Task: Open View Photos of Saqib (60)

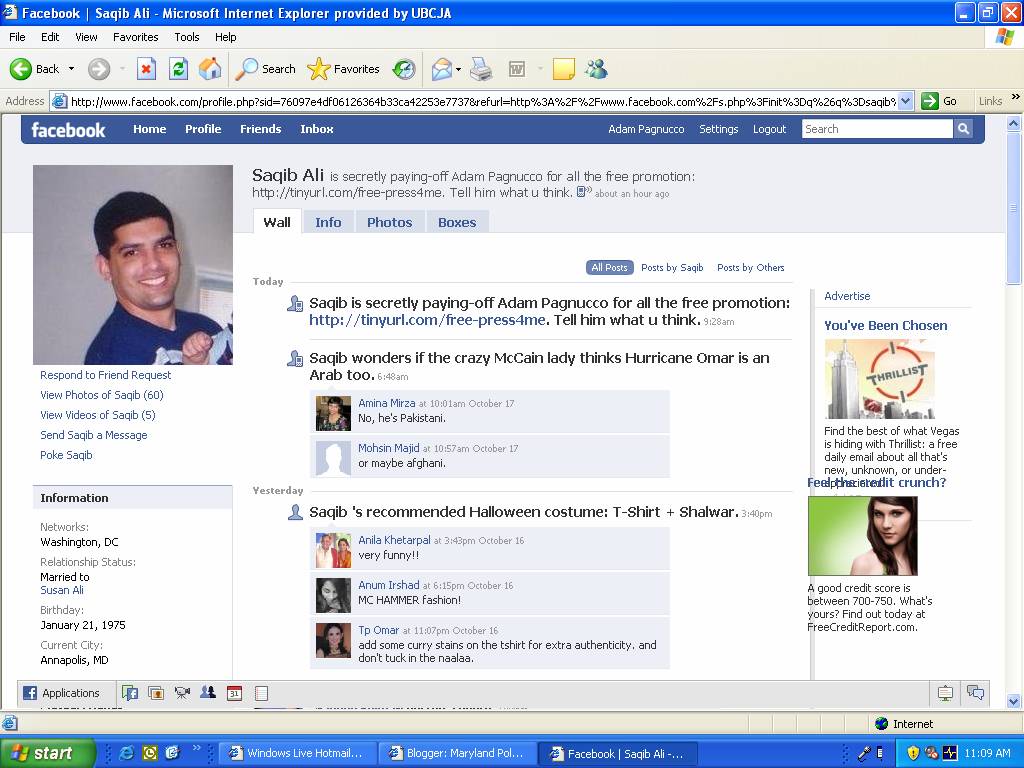Action: [x=102, y=395]
